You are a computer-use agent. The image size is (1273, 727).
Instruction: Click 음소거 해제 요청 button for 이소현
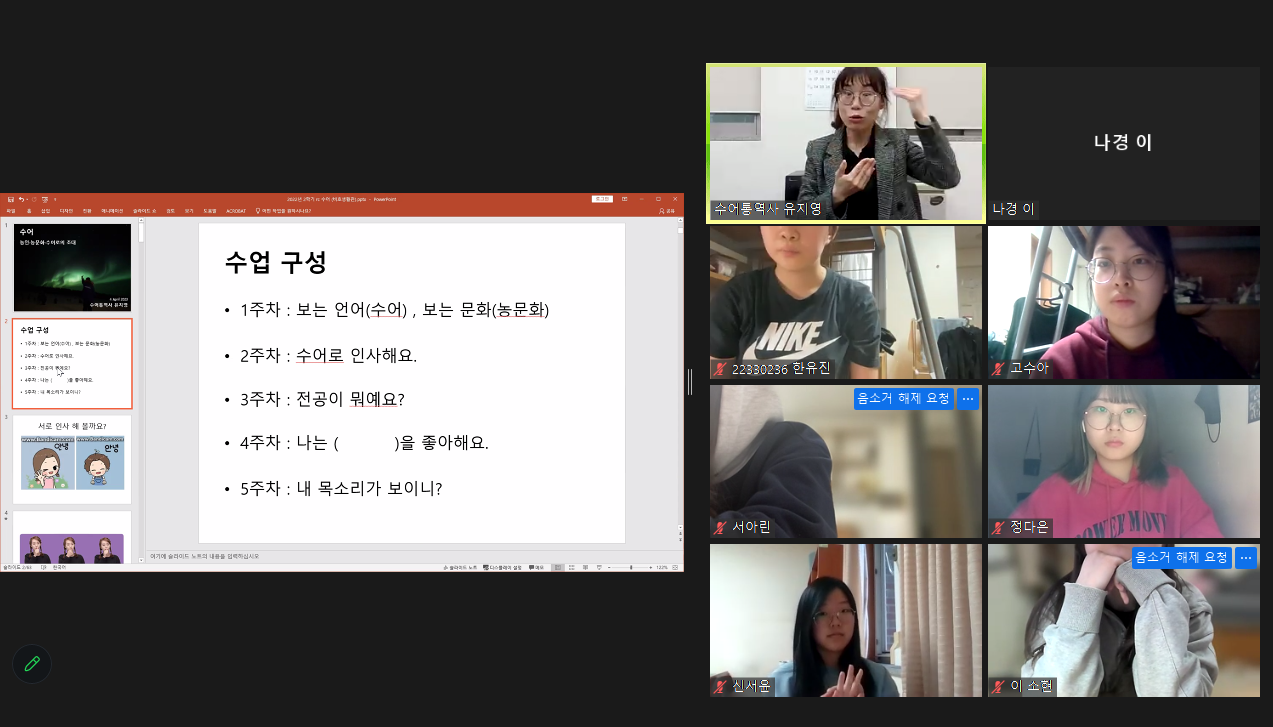[x=1181, y=558]
